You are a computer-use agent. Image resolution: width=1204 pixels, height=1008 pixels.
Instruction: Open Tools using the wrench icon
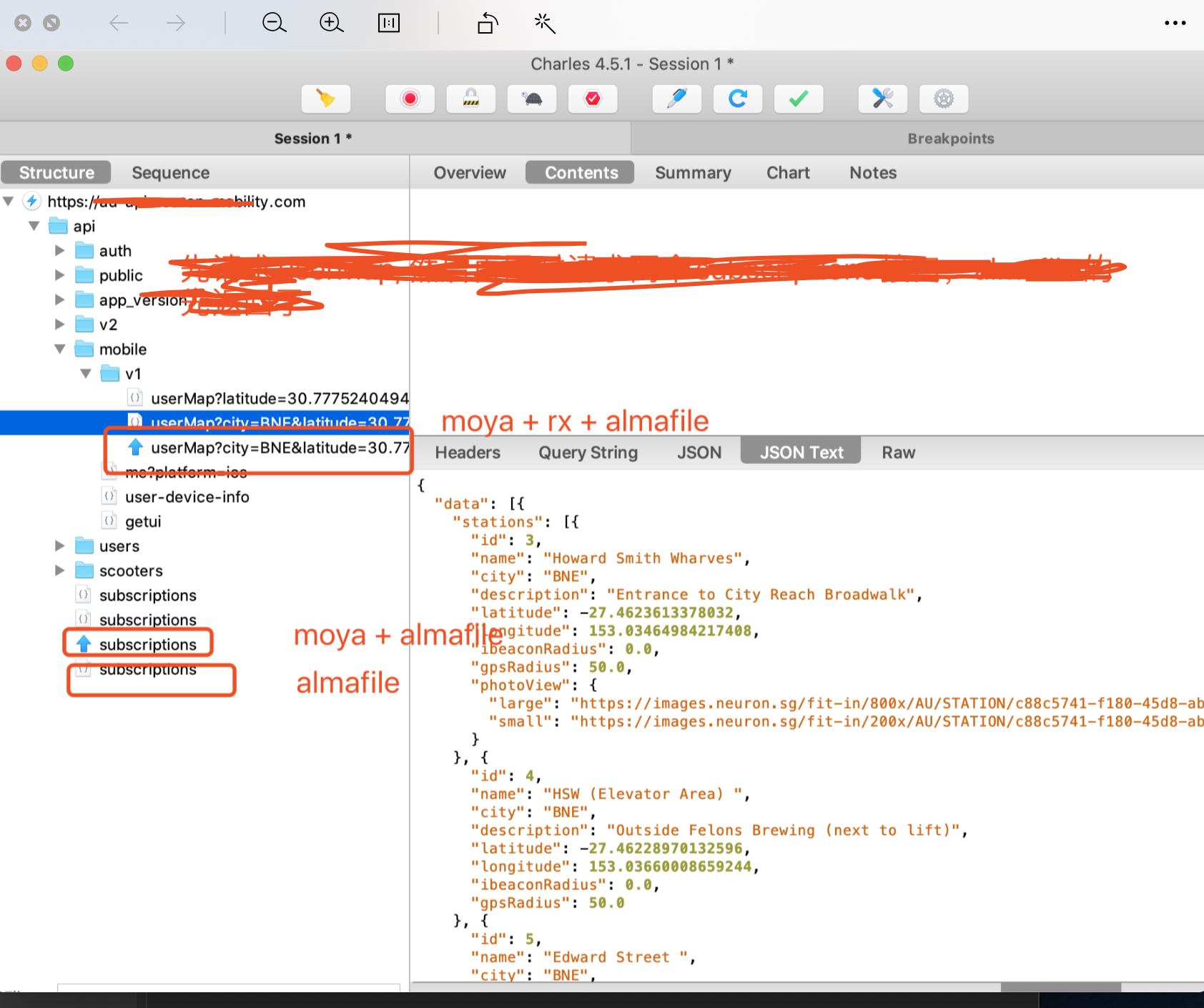(882, 99)
